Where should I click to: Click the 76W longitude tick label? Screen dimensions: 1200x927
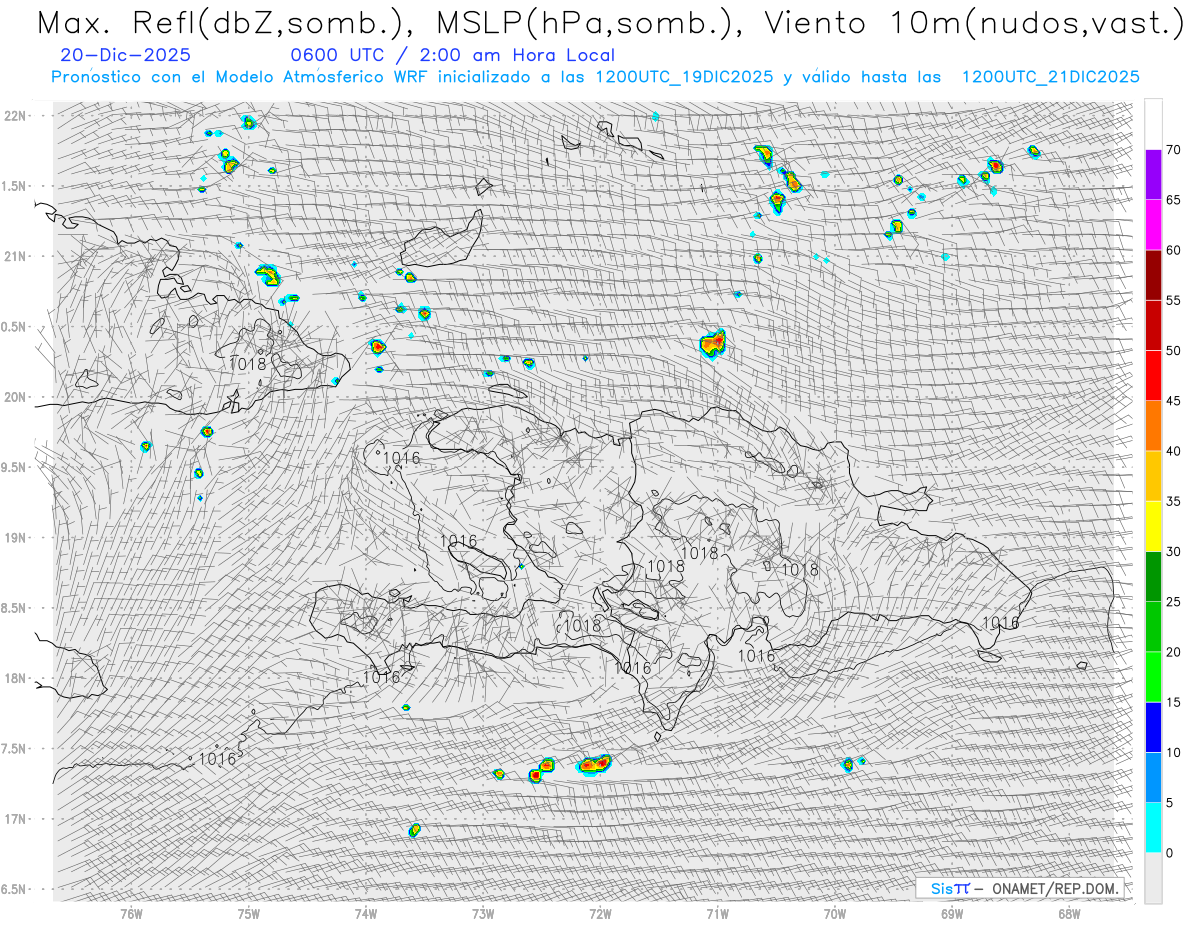[131, 913]
